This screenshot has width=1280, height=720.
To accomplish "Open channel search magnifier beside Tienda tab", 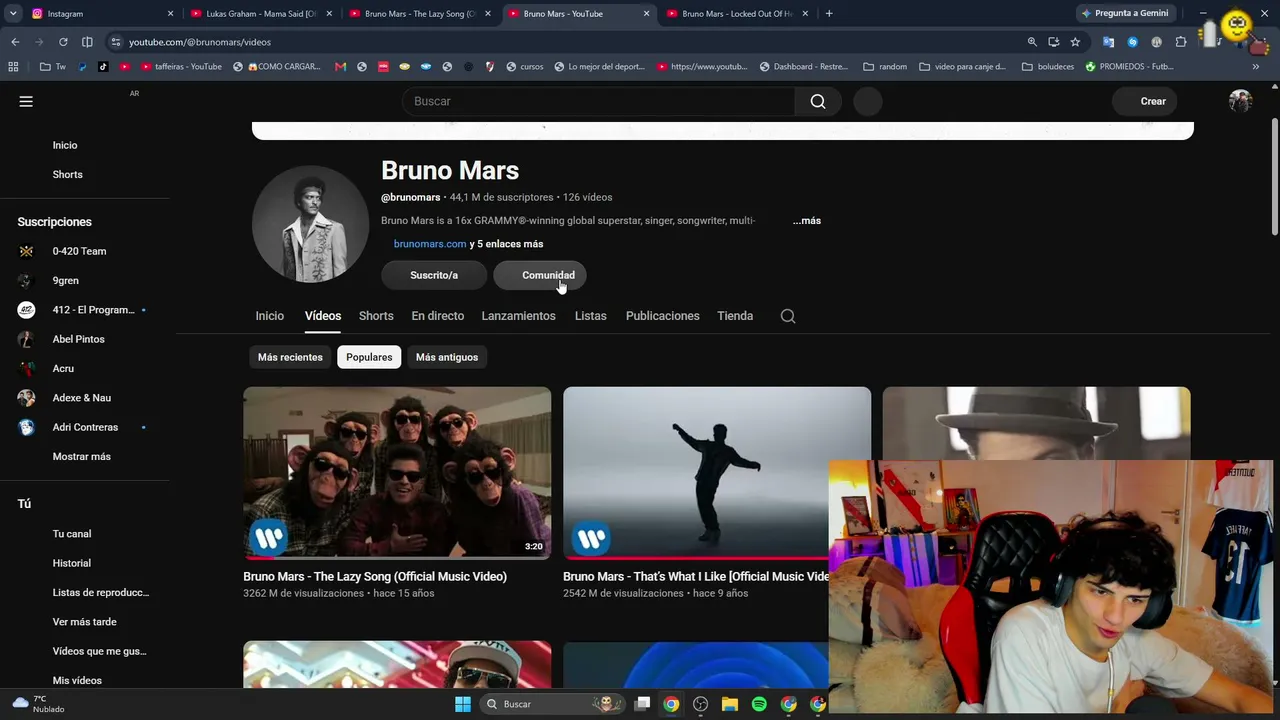I will [x=788, y=316].
